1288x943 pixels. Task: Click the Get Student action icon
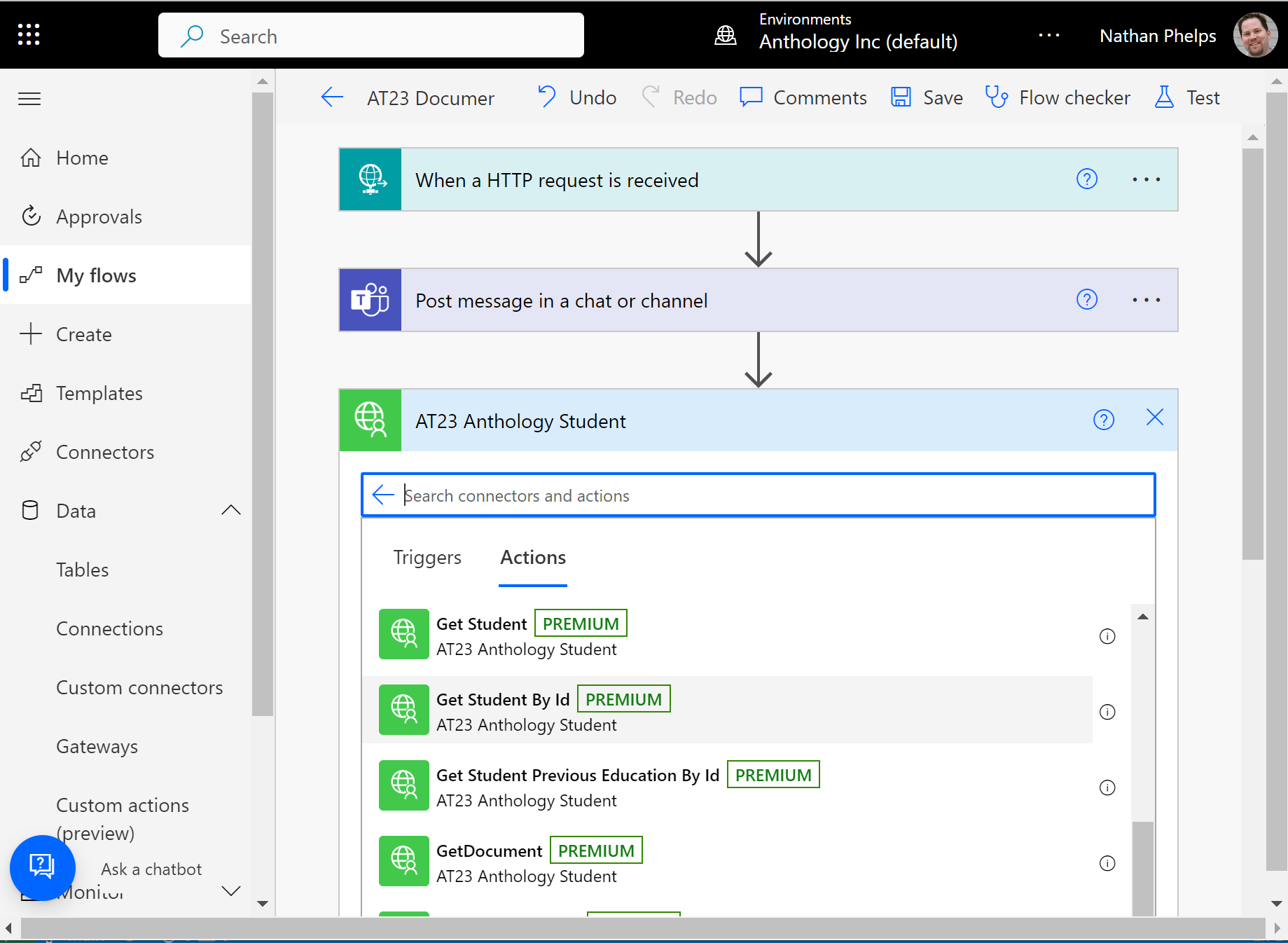(404, 634)
